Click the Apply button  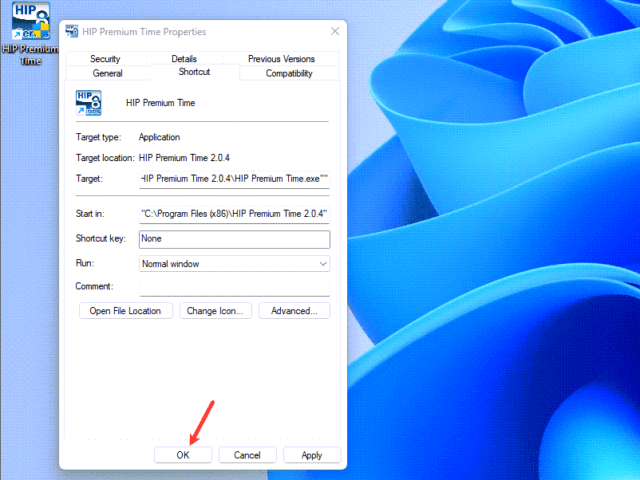(312, 455)
